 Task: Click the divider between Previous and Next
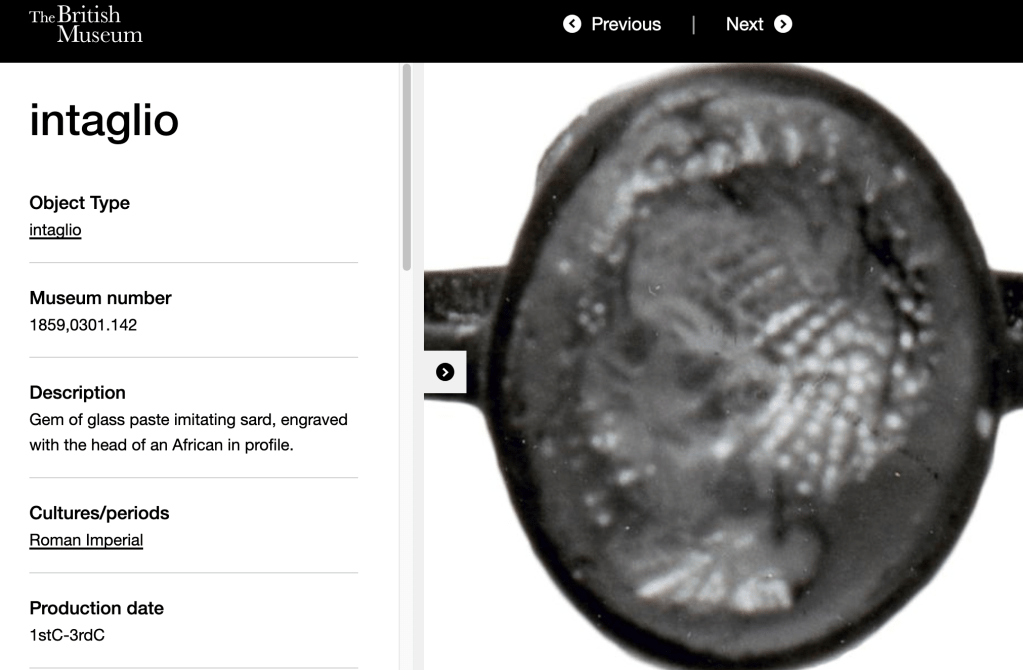693,24
